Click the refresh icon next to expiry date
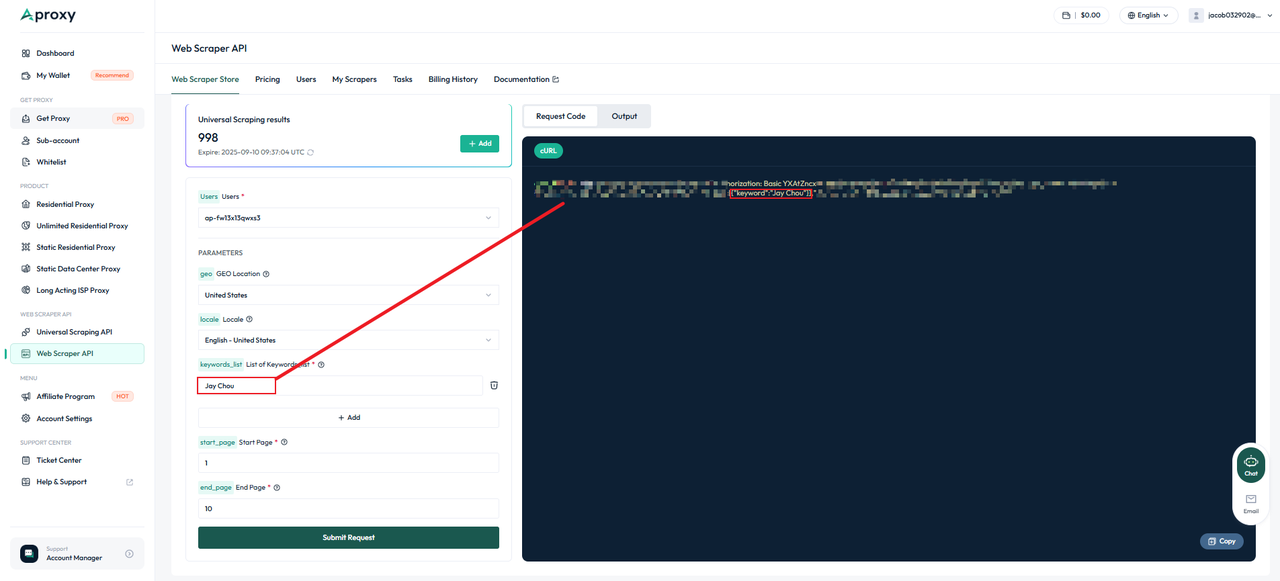 click(x=310, y=152)
